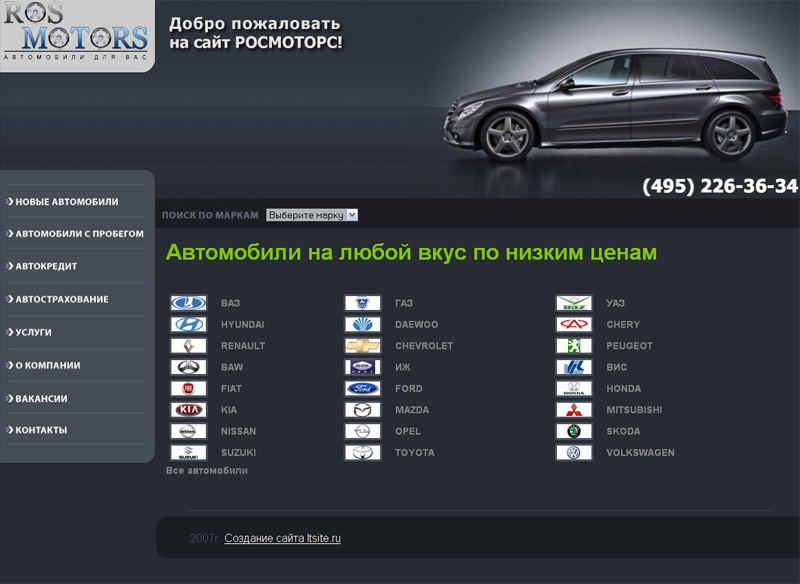800x584 pixels.
Task: Select the KIA text link
Action: pos(229,410)
